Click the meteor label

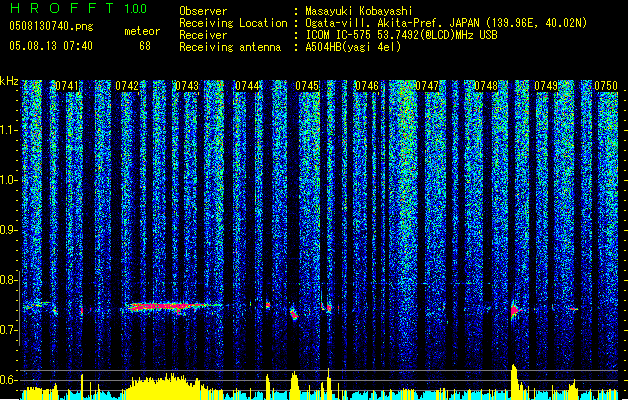coord(142,31)
